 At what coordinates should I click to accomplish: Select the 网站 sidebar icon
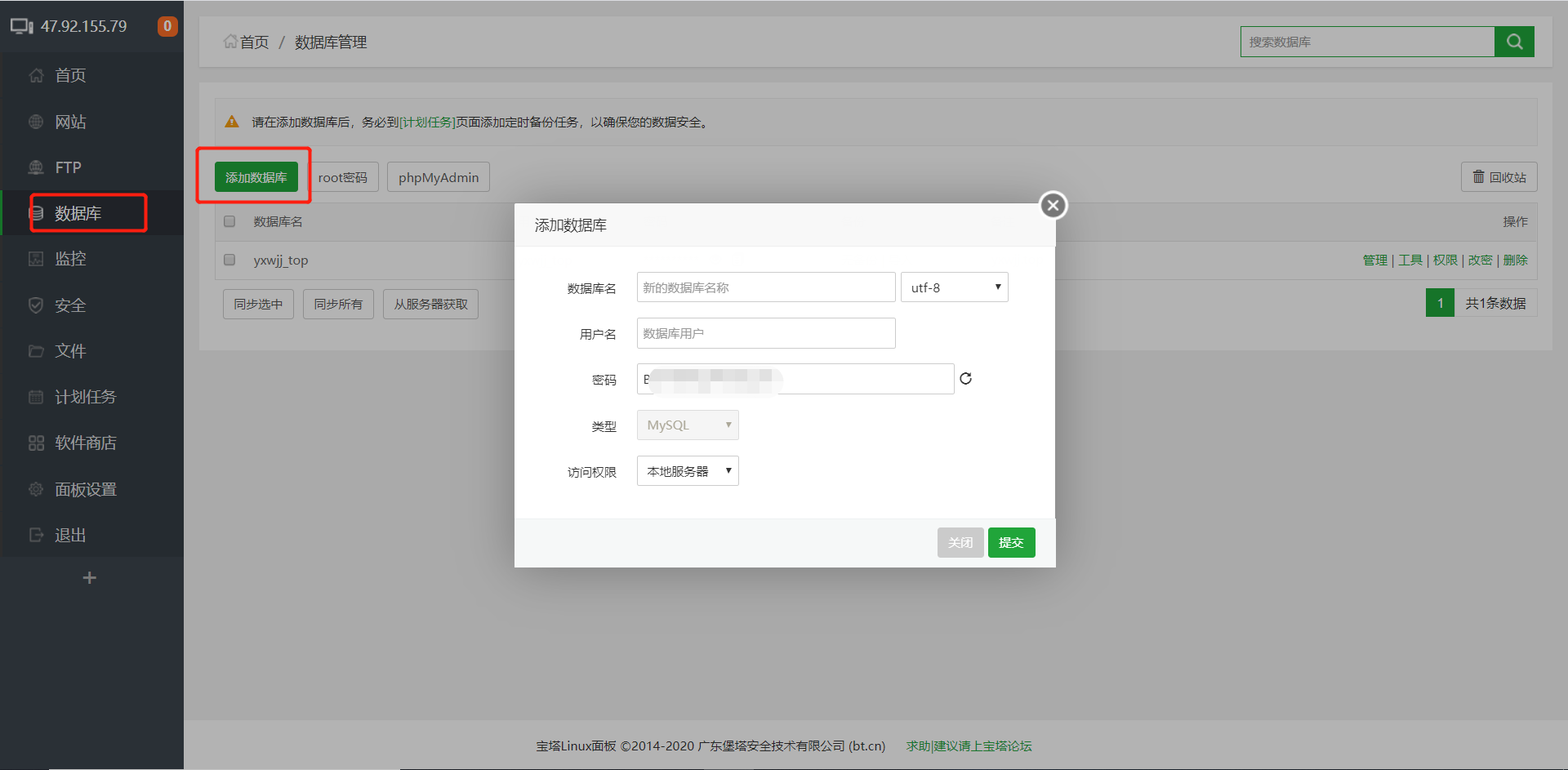(x=70, y=121)
